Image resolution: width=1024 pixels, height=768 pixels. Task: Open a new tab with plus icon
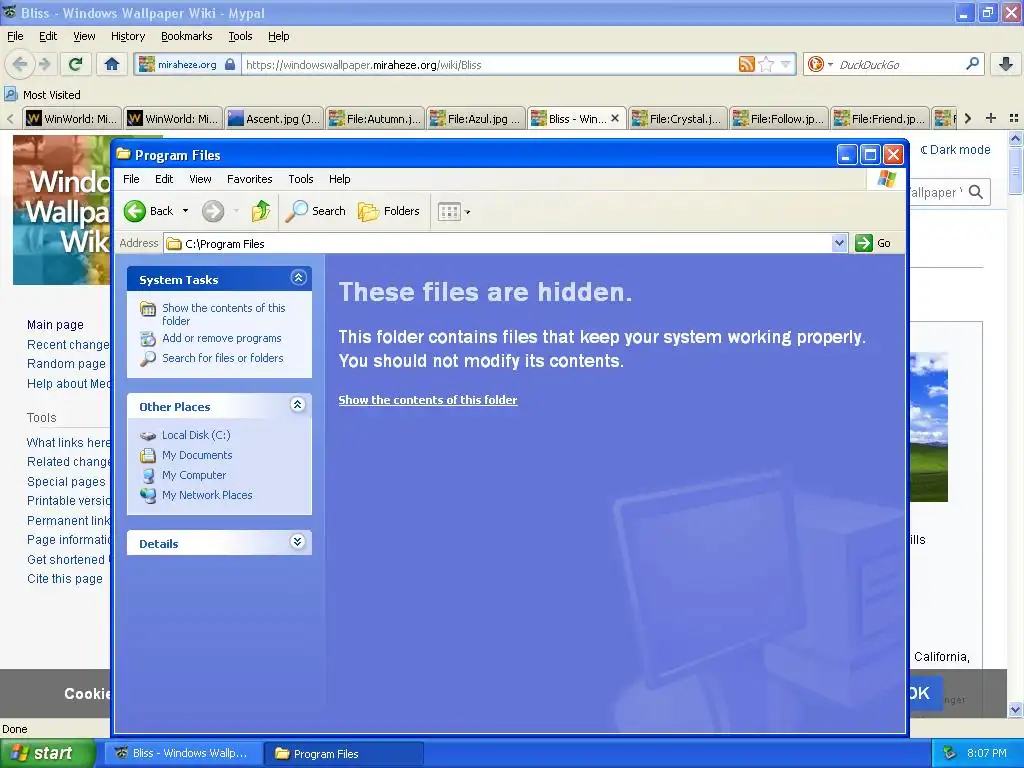coord(991,118)
